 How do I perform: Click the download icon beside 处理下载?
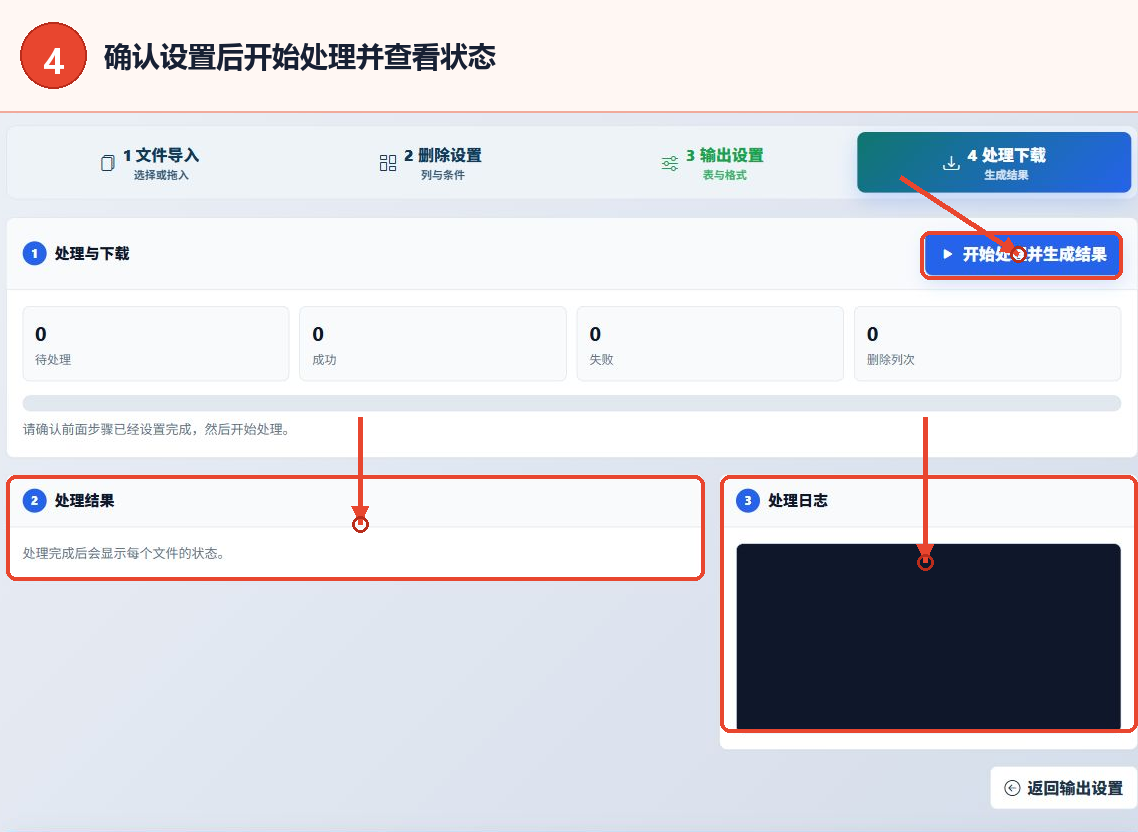(x=951, y=163)
